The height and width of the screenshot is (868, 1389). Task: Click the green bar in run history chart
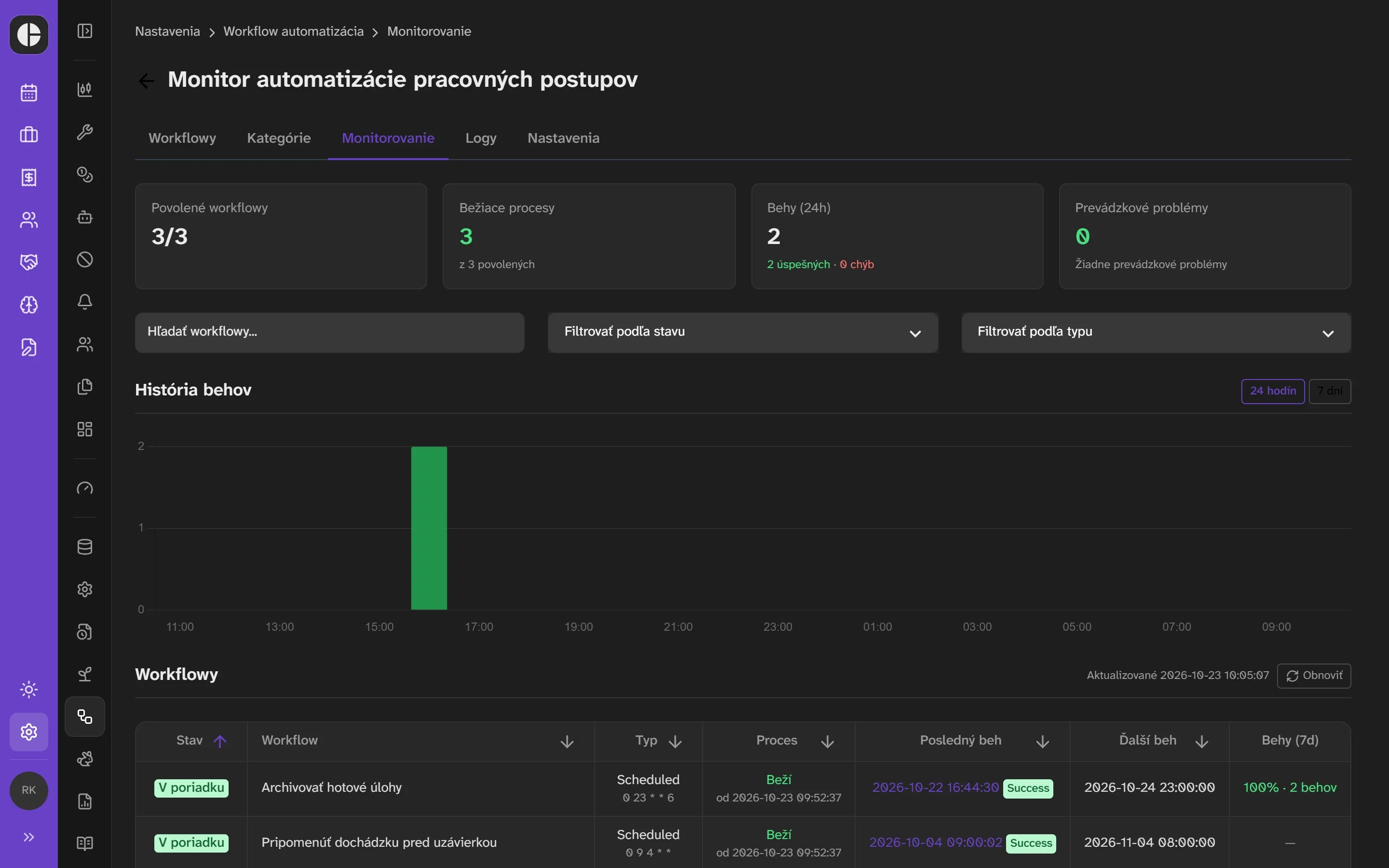(429, 528)
